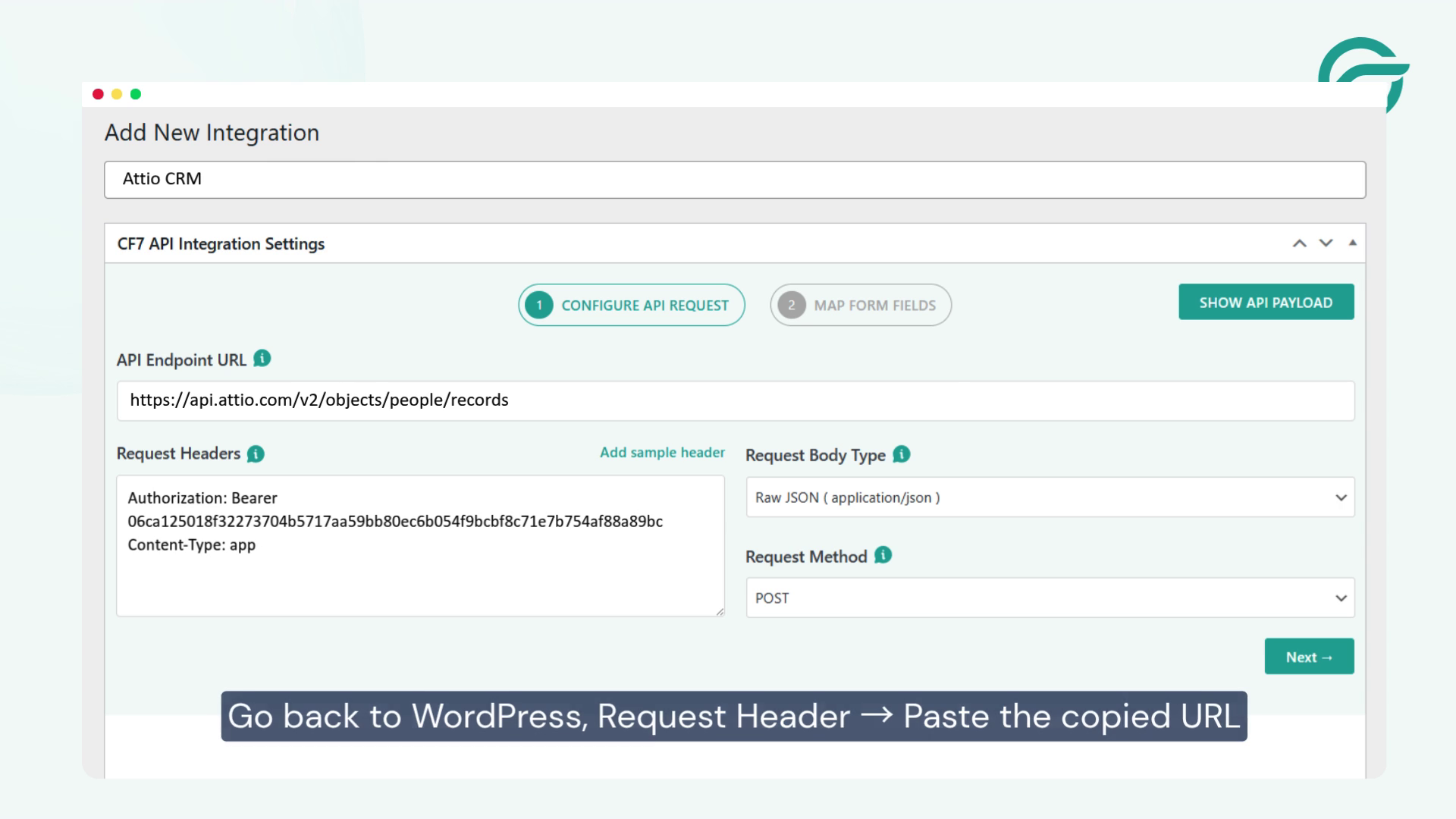
Task: Click the Request Method info icon
Action: pos(883,555)
